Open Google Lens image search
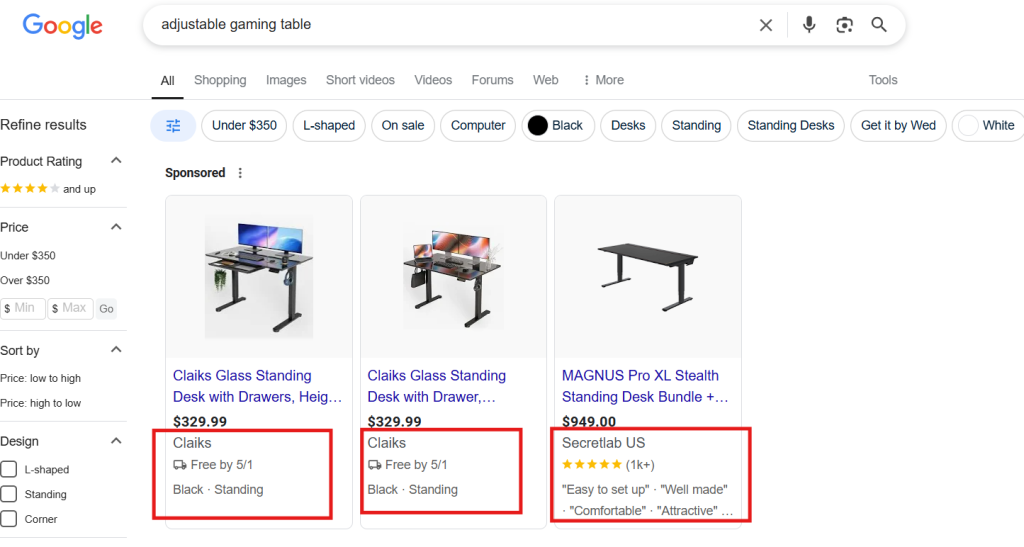 click(x=845, y=25)
